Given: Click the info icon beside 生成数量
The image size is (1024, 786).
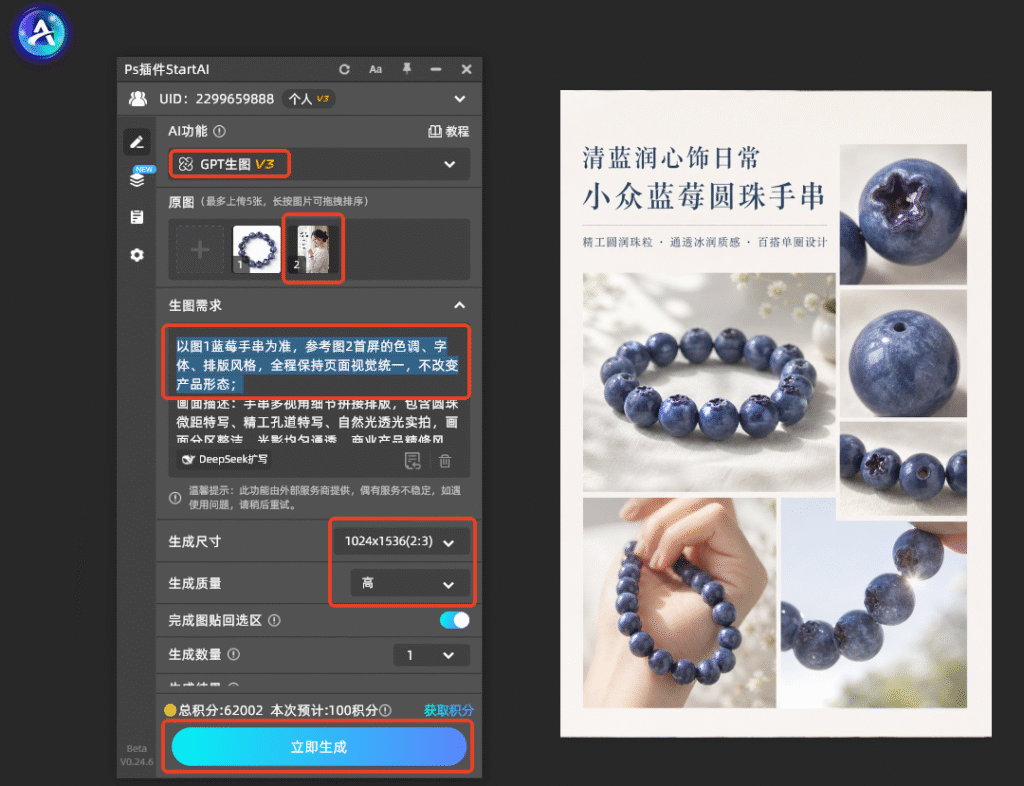Looking at the screenshot, I should coord(234,654).
